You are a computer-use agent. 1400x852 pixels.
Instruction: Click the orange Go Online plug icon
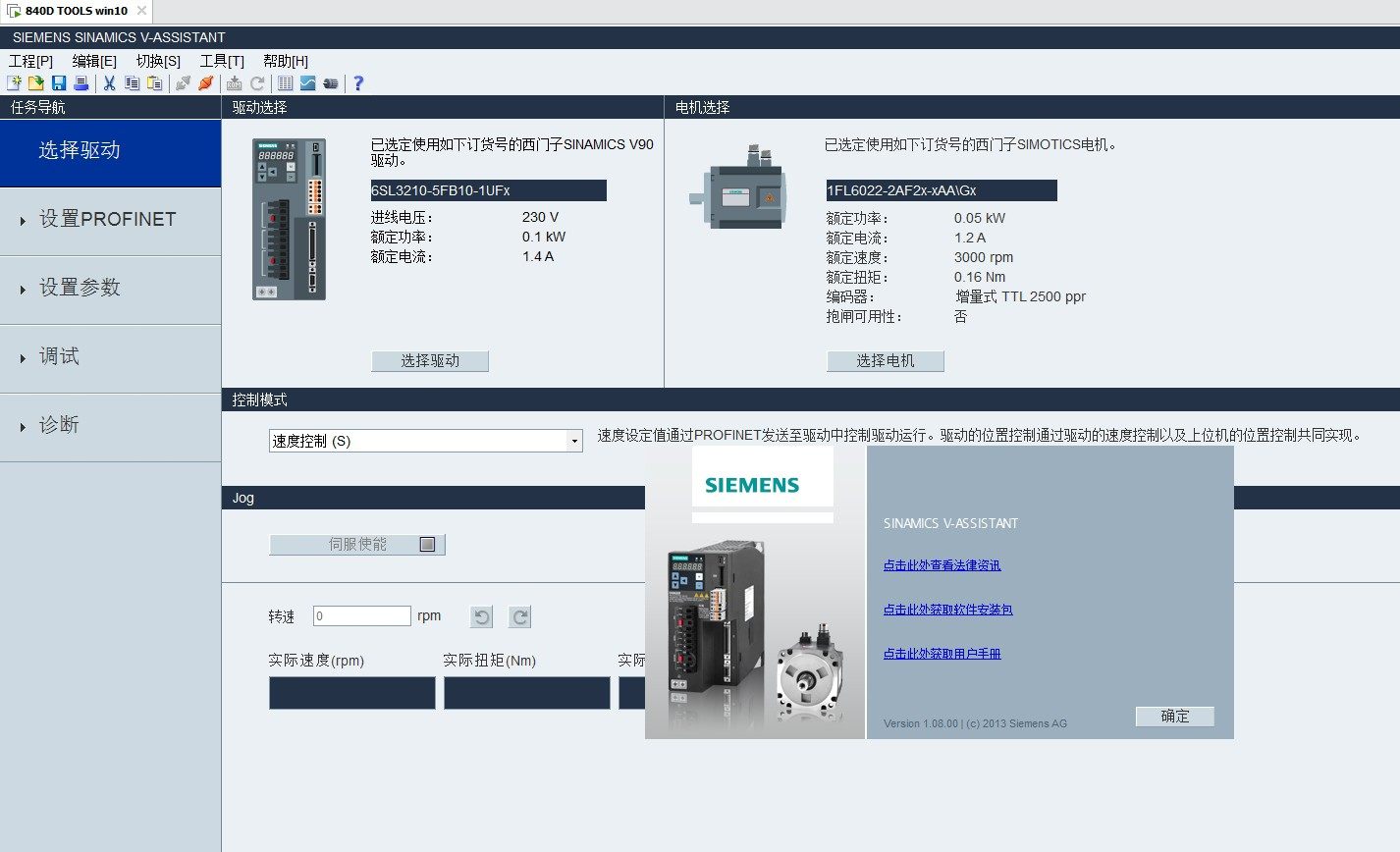click(x=205, y=83)
